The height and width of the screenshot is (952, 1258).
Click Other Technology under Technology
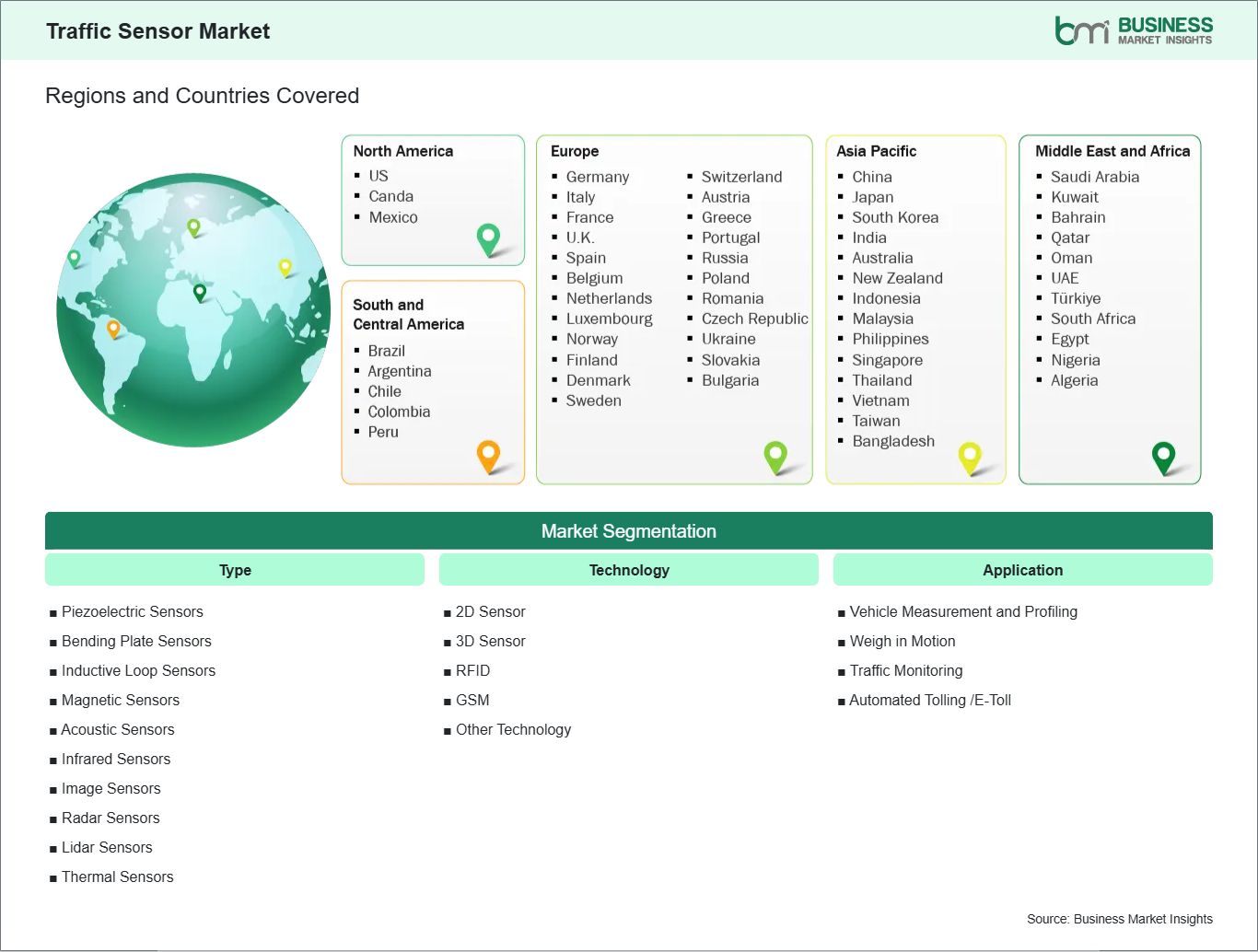pos(514,729)
